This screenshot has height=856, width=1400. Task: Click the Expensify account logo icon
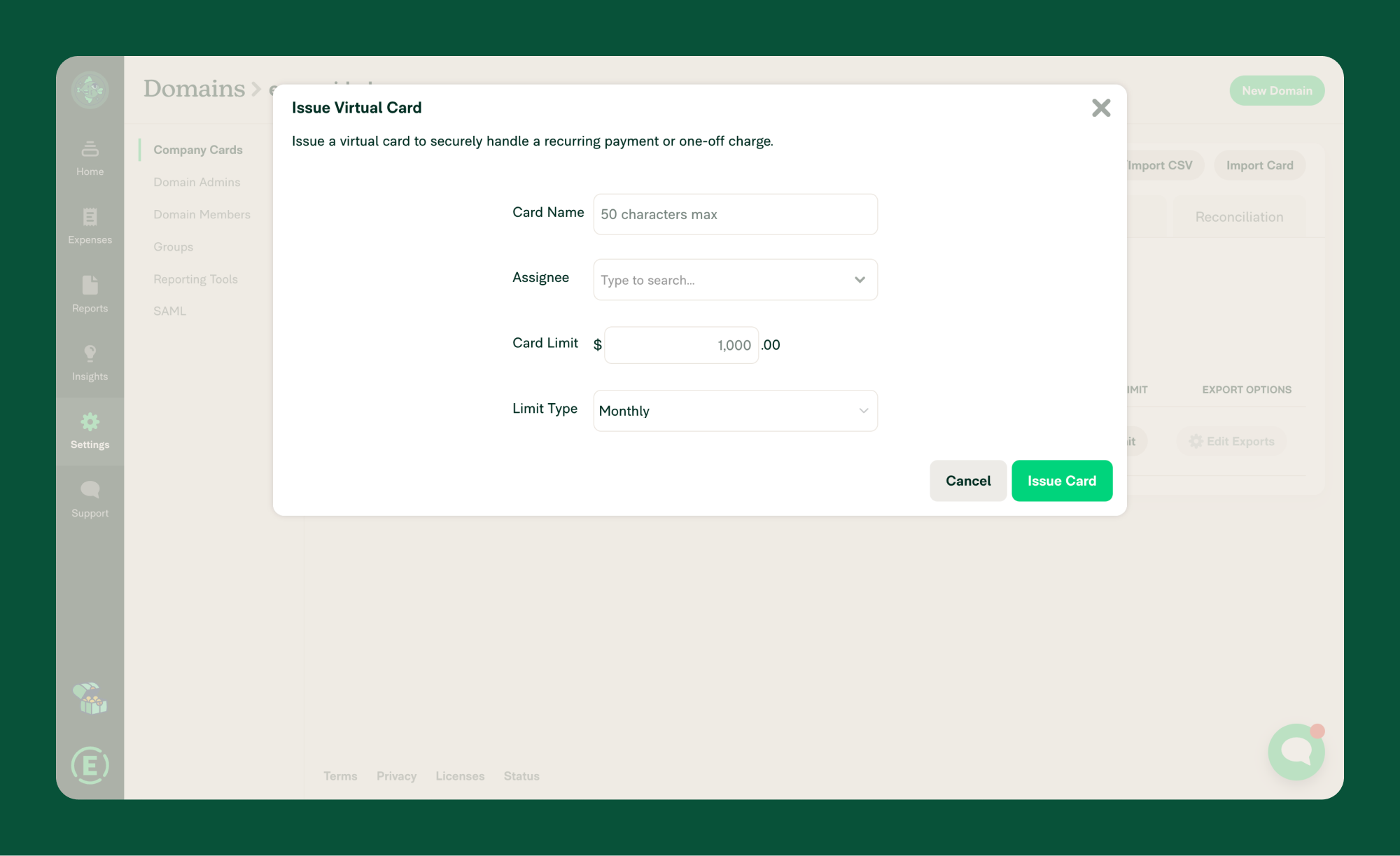(90, 765)
